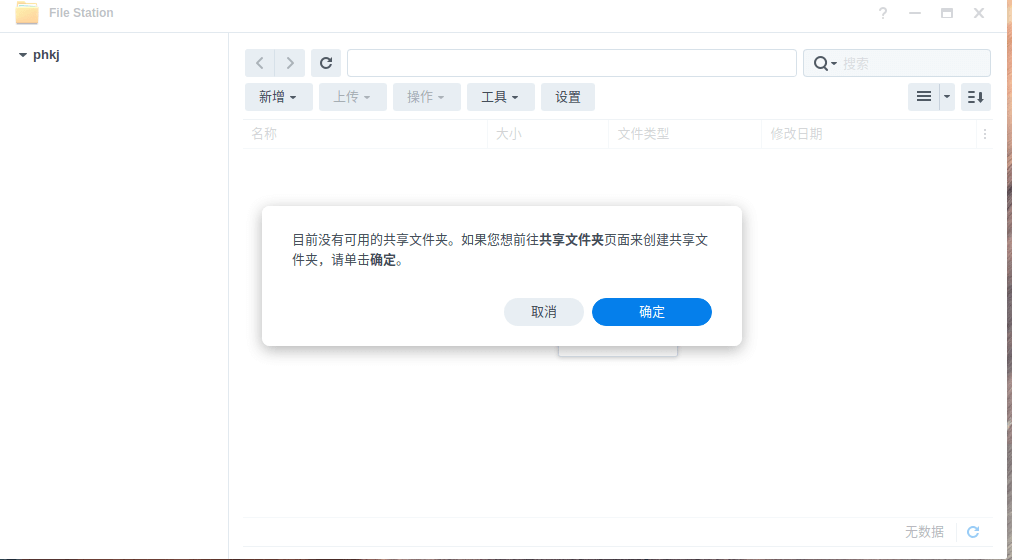Collapse the phkj tree node
The image size is (1012, 560).
(23, 55)
